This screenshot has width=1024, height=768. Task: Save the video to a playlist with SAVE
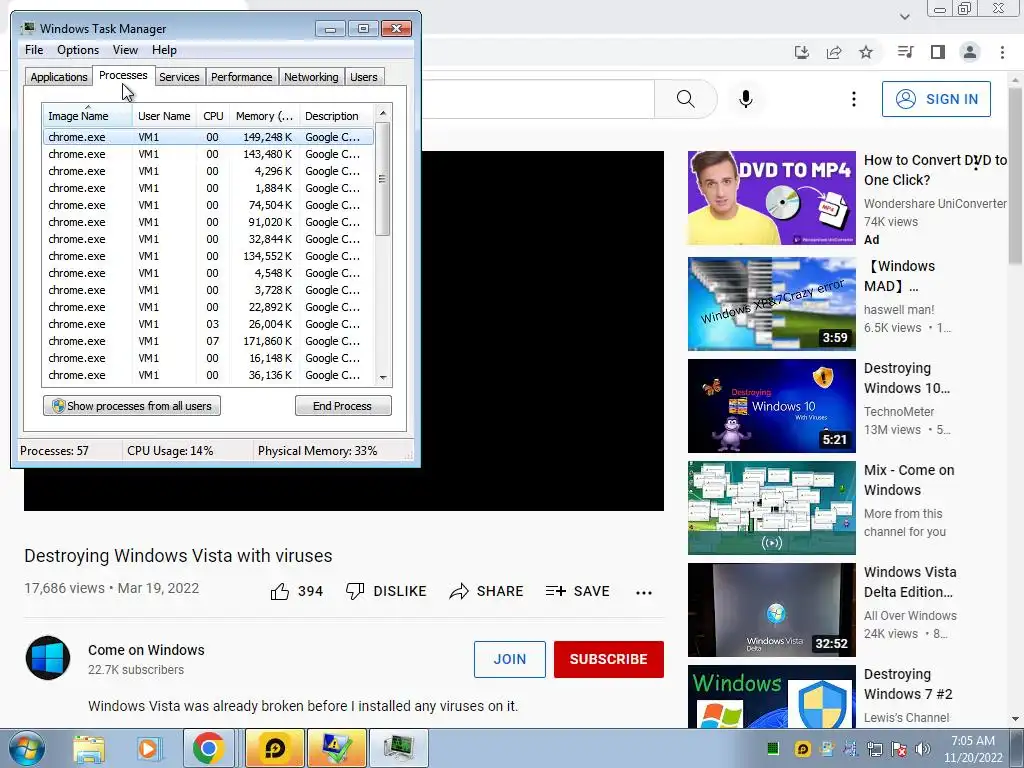click(x=578, y=592)
